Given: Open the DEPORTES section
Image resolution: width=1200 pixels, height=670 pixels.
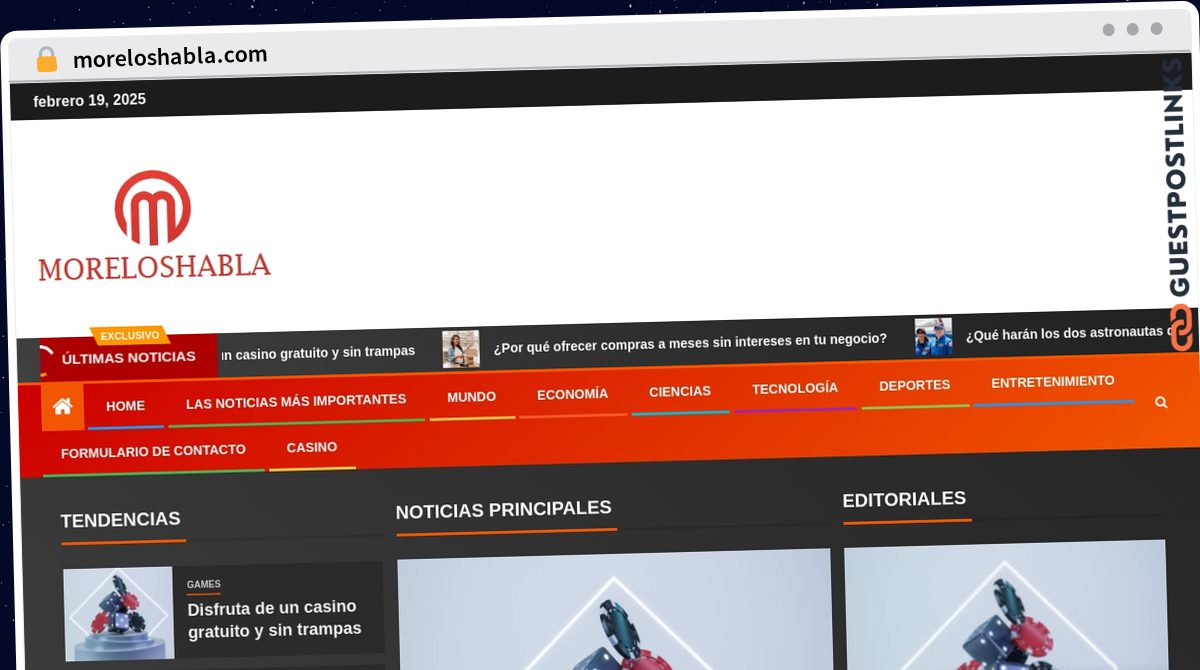Looking at the screenshot, I should (915, 385).
